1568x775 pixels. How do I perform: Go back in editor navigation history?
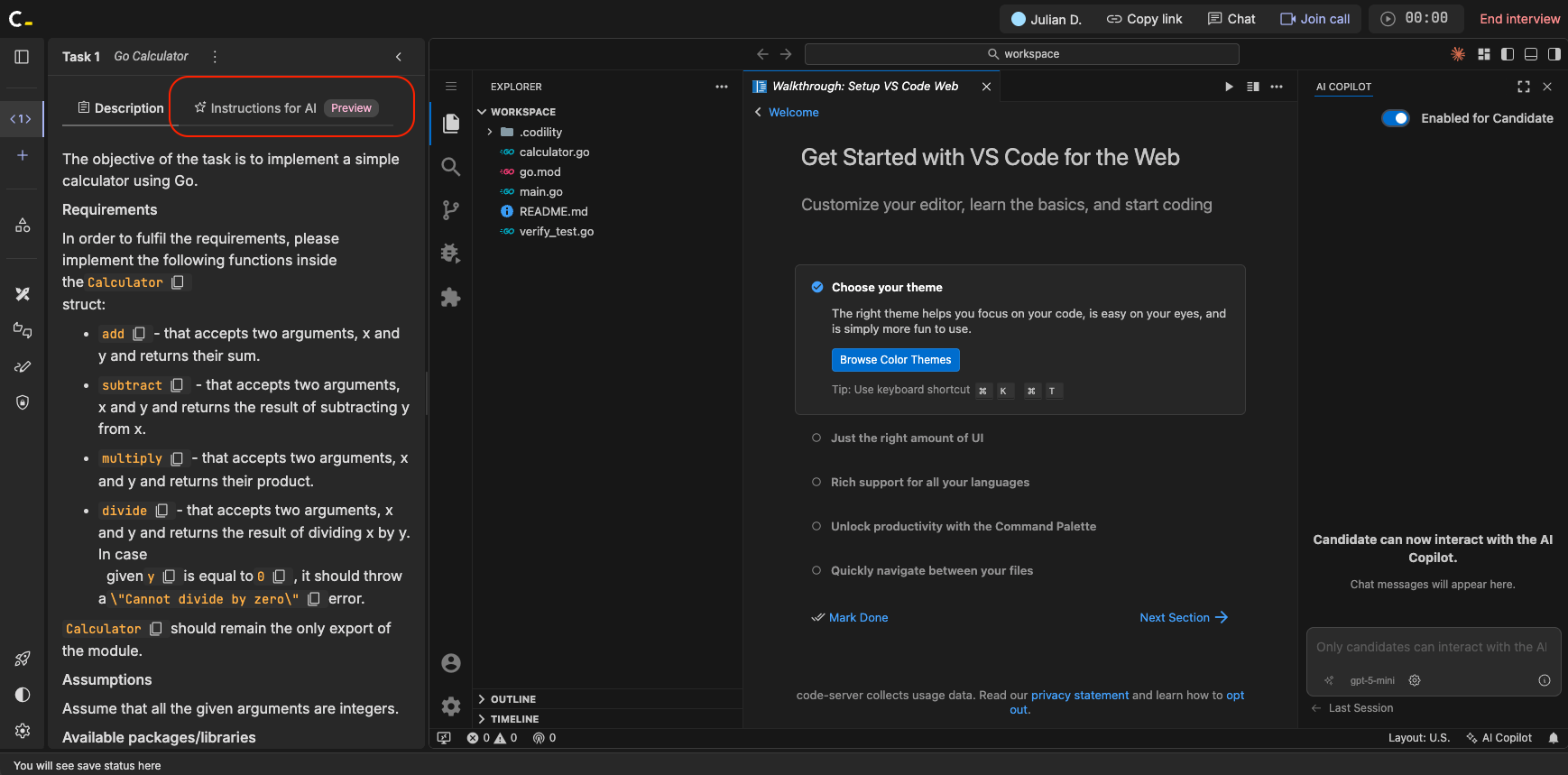pos(762,54)
